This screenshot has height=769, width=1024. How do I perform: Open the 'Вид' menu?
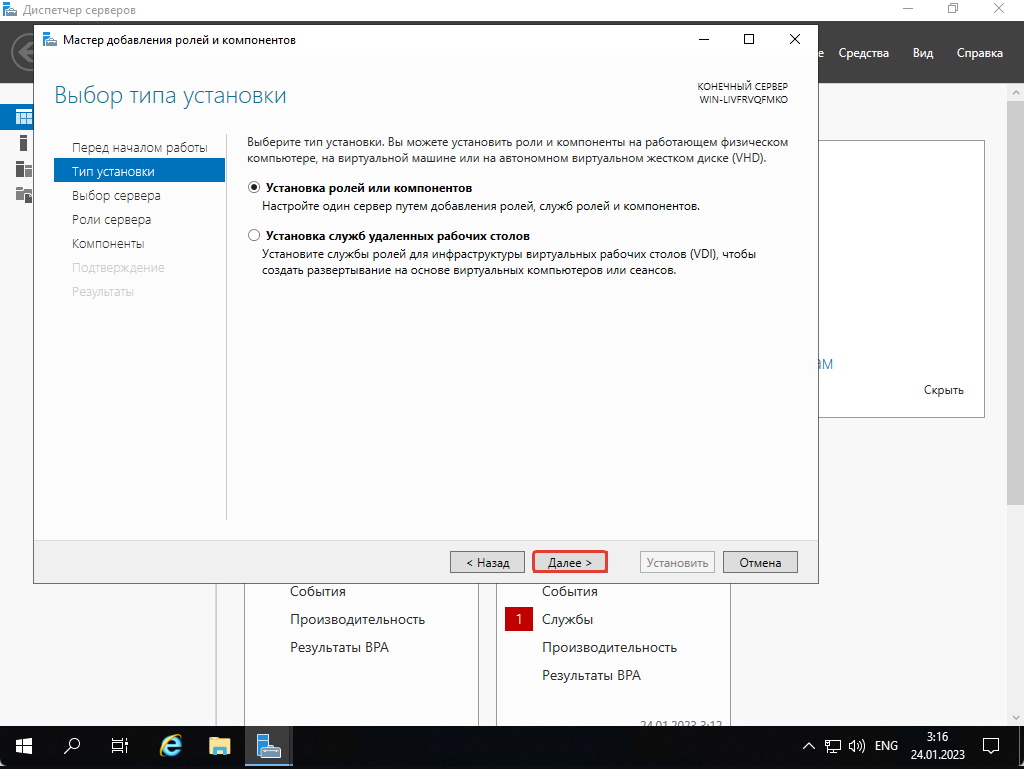pyautogui.click(x=922, y=53)
